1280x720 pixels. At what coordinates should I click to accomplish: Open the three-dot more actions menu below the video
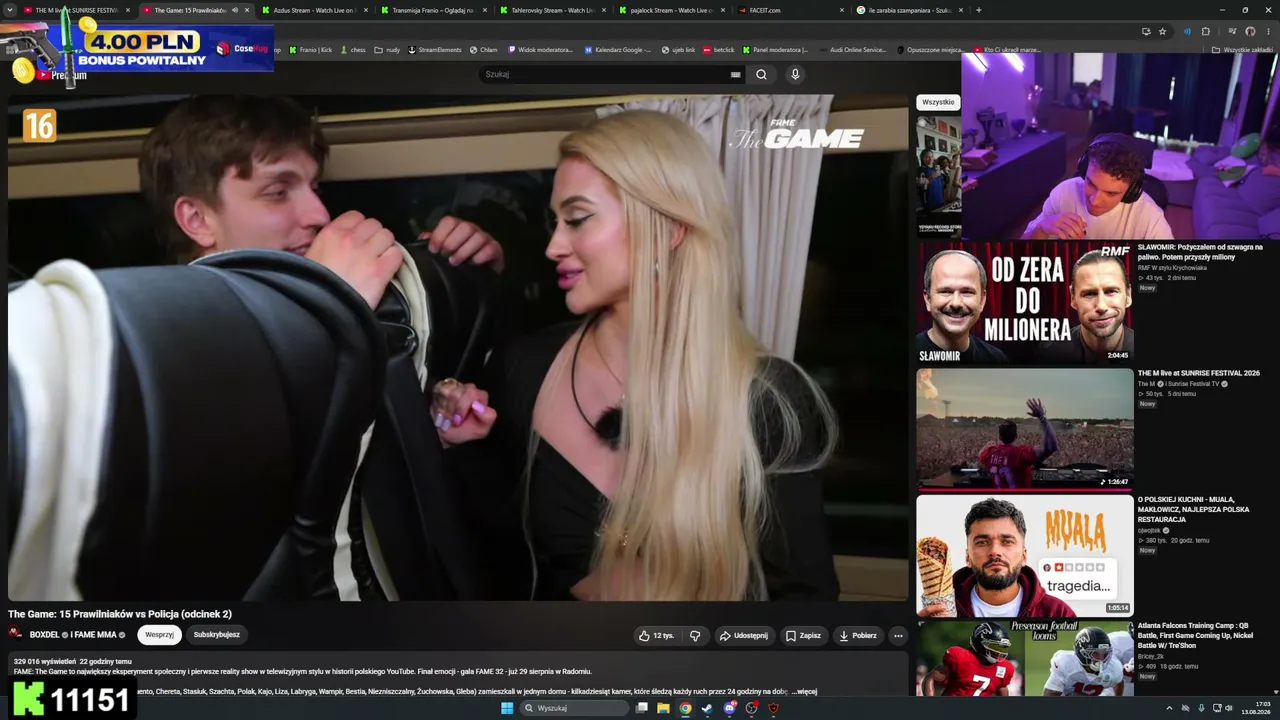click(x=898, y=635)
